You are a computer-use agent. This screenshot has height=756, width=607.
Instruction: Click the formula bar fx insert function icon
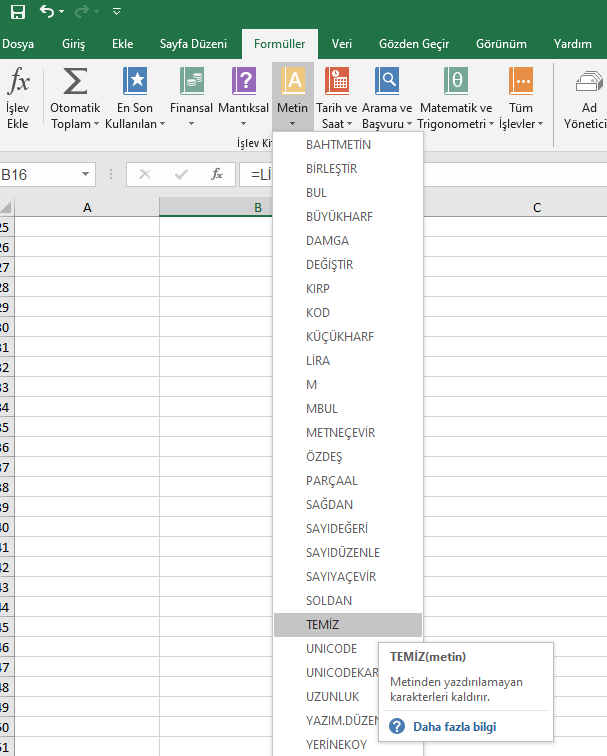pos(217,174)
